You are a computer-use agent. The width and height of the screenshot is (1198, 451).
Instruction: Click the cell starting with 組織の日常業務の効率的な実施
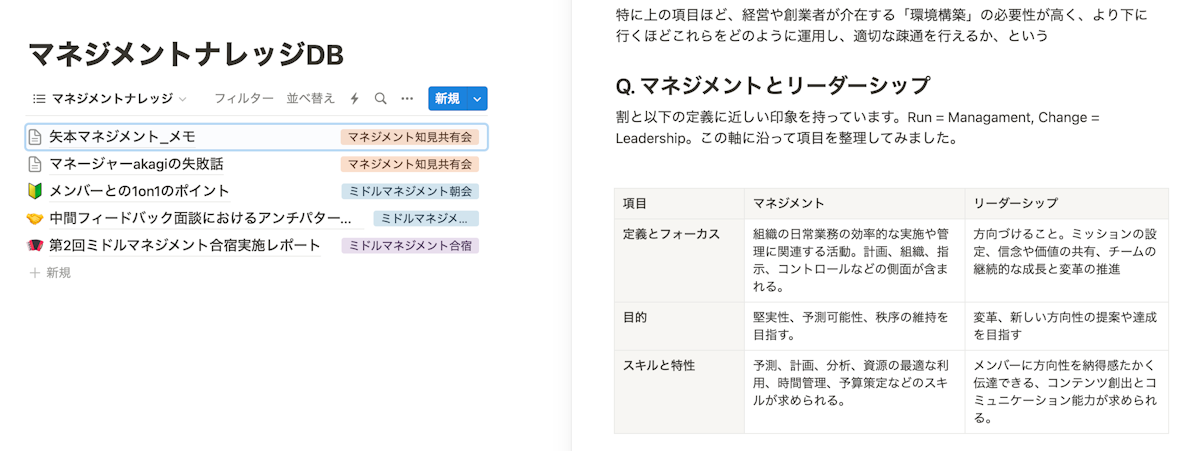pyautogui.click(x=855, y=261)
